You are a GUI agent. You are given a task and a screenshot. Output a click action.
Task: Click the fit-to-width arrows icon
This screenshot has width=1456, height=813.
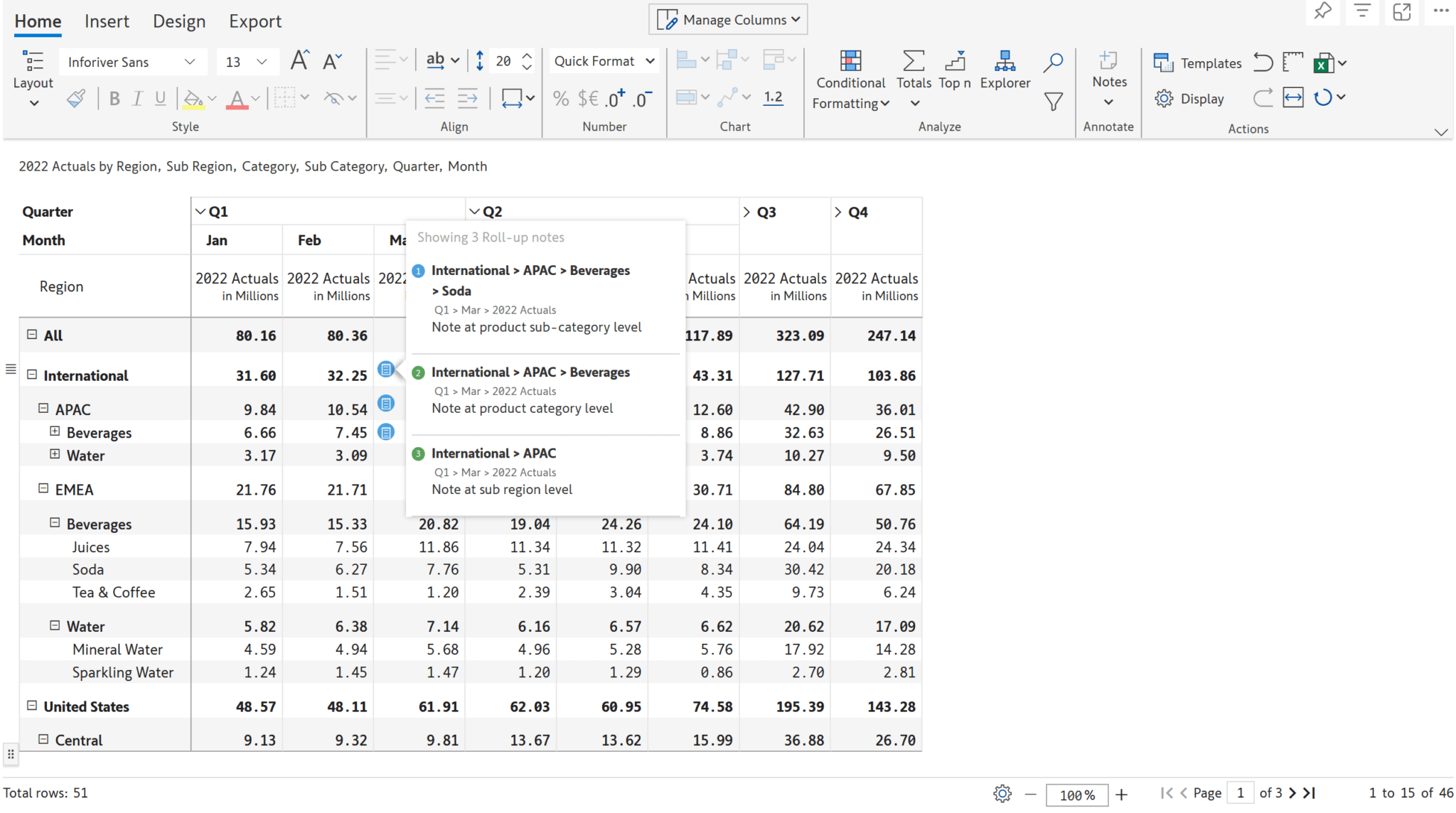(1293, 97)
